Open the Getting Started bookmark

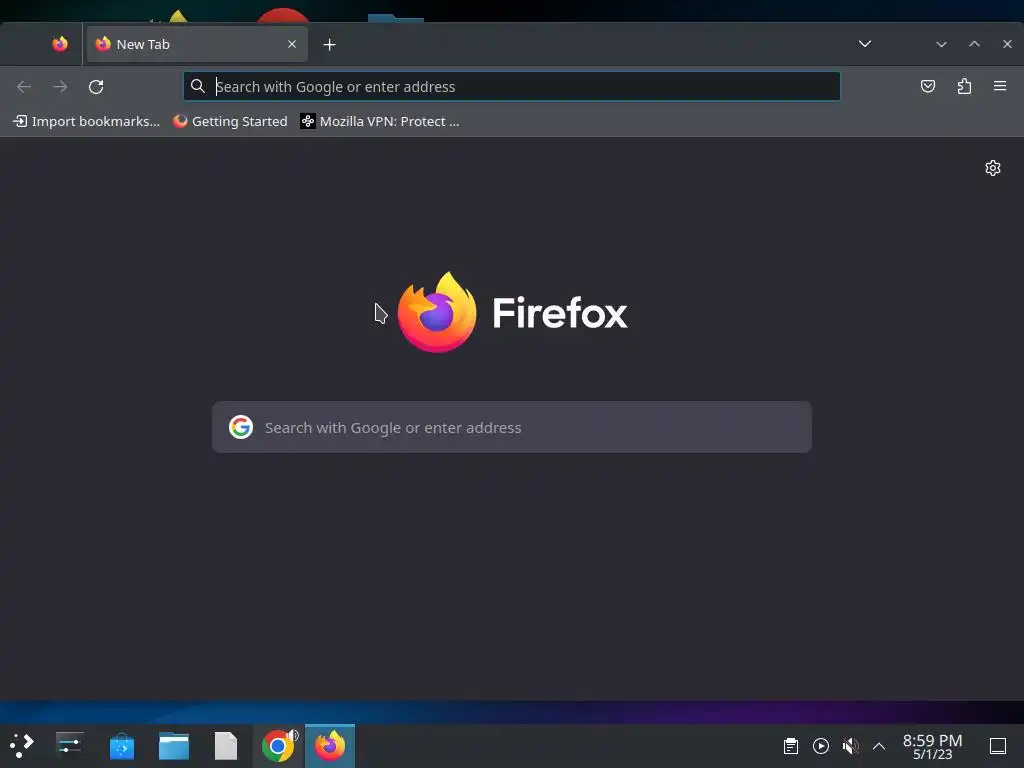pyautogui.click(x=230, y=121)
